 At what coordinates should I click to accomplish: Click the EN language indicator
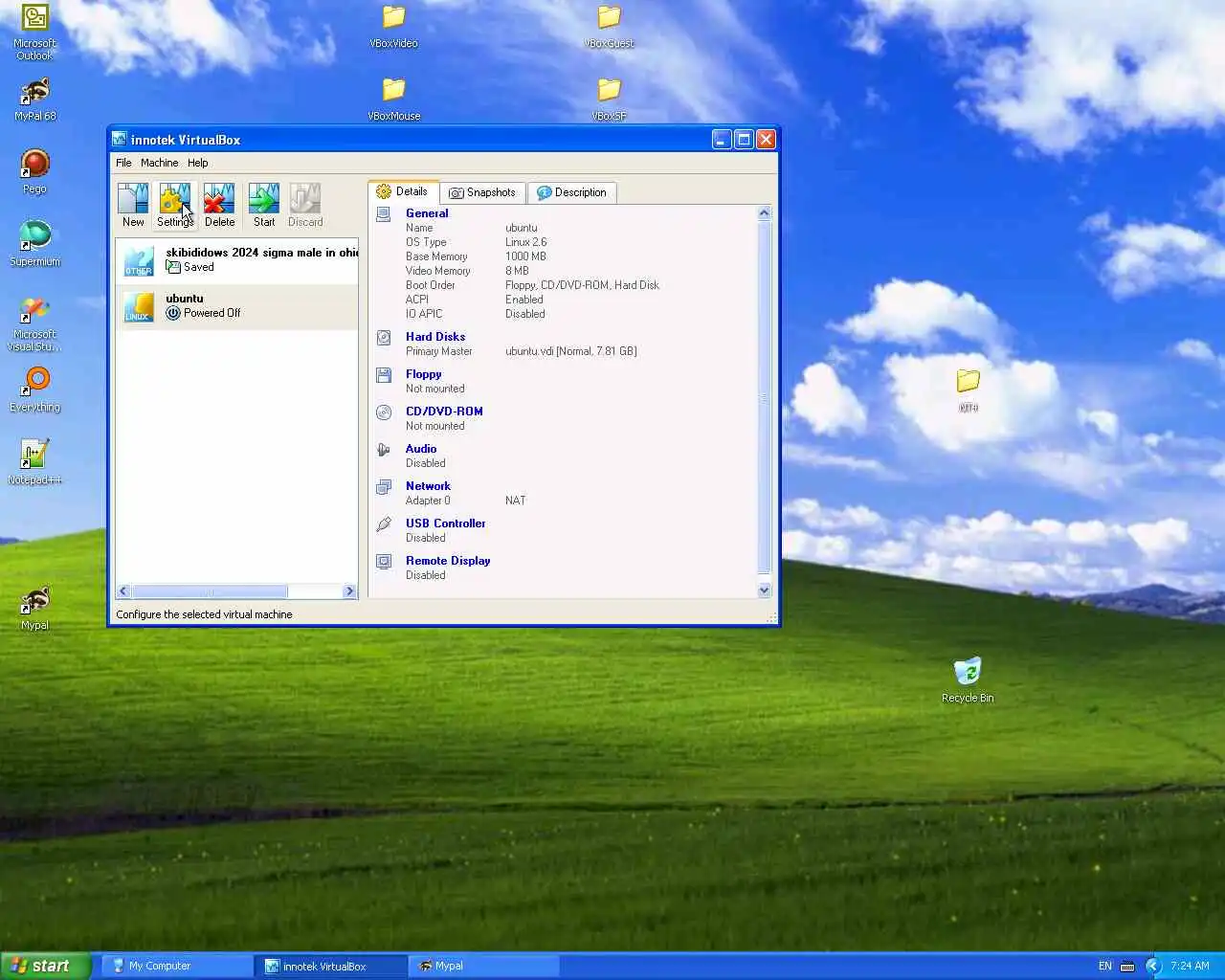coord(1105,966)
